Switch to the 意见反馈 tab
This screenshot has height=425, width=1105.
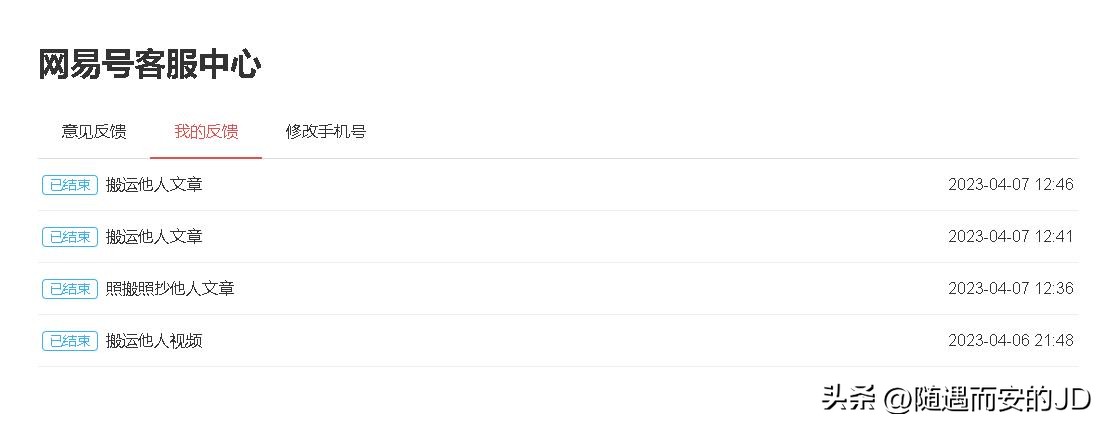pyautogui.click(x=94, y=132)
